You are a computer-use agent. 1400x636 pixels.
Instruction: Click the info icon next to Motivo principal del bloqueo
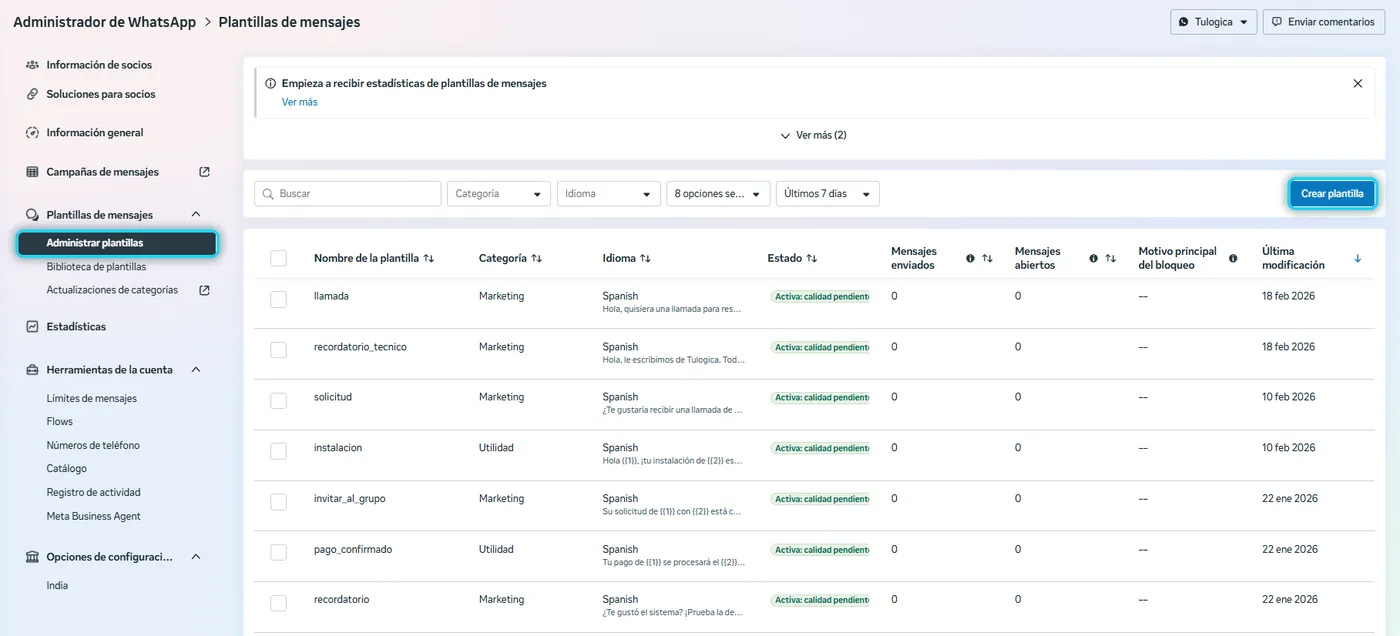tap(1233, 258)
